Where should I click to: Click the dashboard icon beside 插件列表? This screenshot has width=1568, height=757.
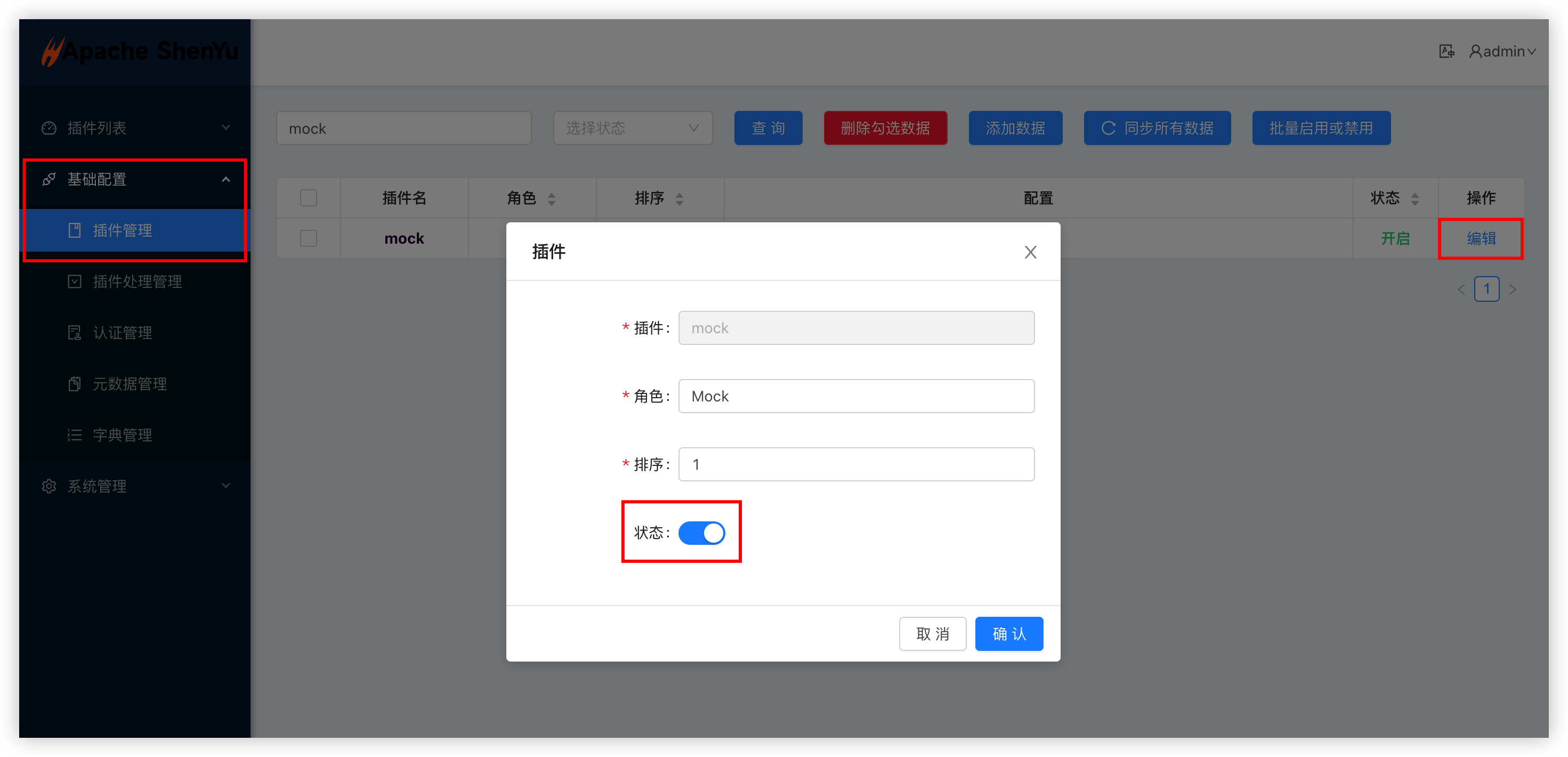(x=49, y=128)
